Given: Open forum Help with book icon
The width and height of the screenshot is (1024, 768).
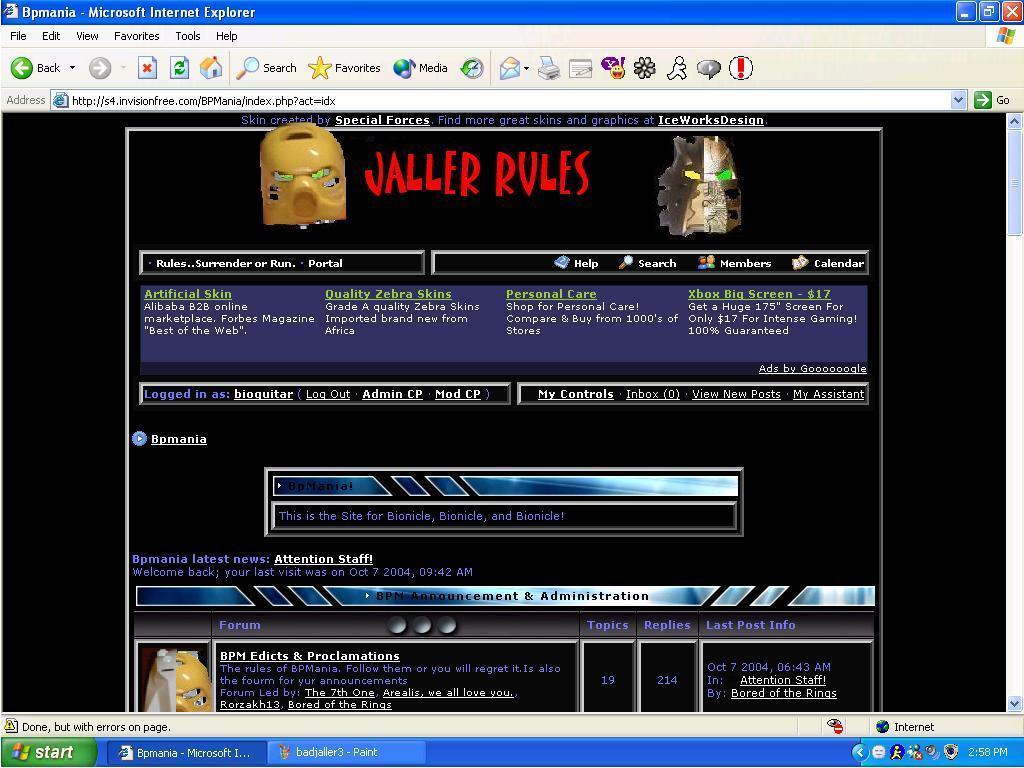Looking at the screenshot, I should pos(577,263).
